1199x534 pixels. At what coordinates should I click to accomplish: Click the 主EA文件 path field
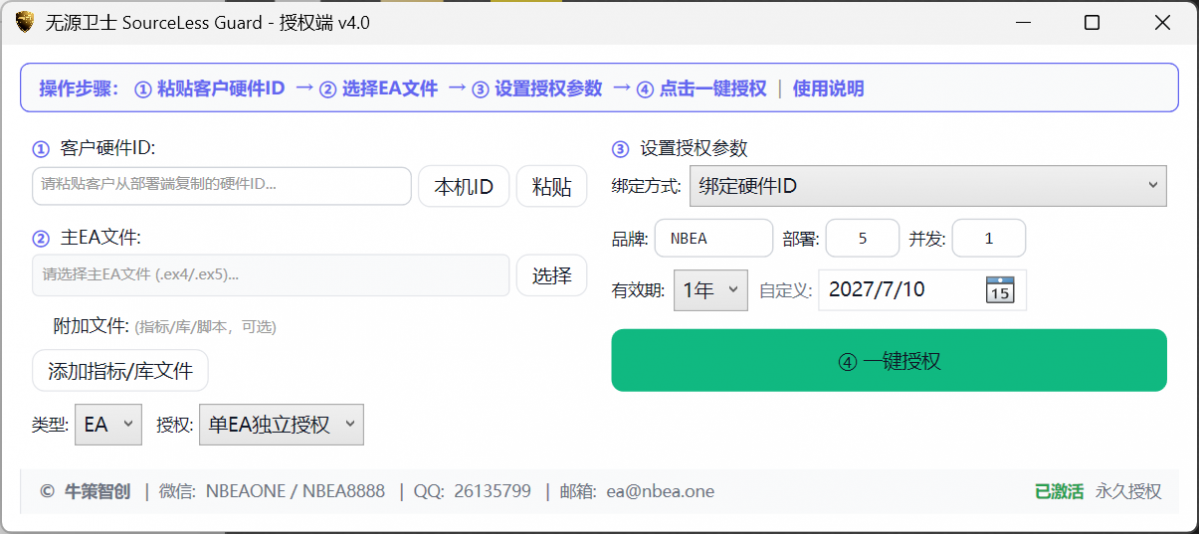click(x=271, y=275)
